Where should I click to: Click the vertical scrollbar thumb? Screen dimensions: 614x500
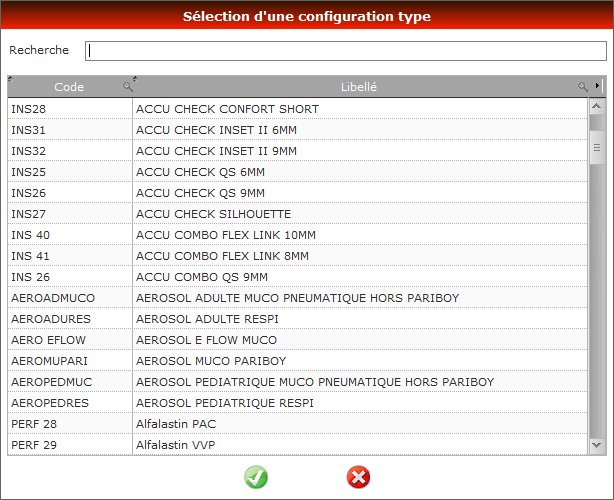[x=597, y=148]
